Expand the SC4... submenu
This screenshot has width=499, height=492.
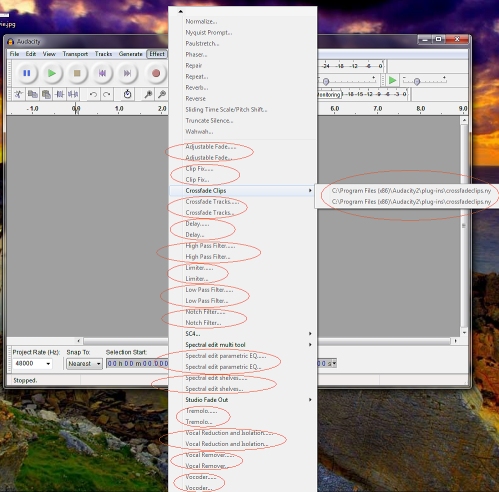click(x=243, y=334)
